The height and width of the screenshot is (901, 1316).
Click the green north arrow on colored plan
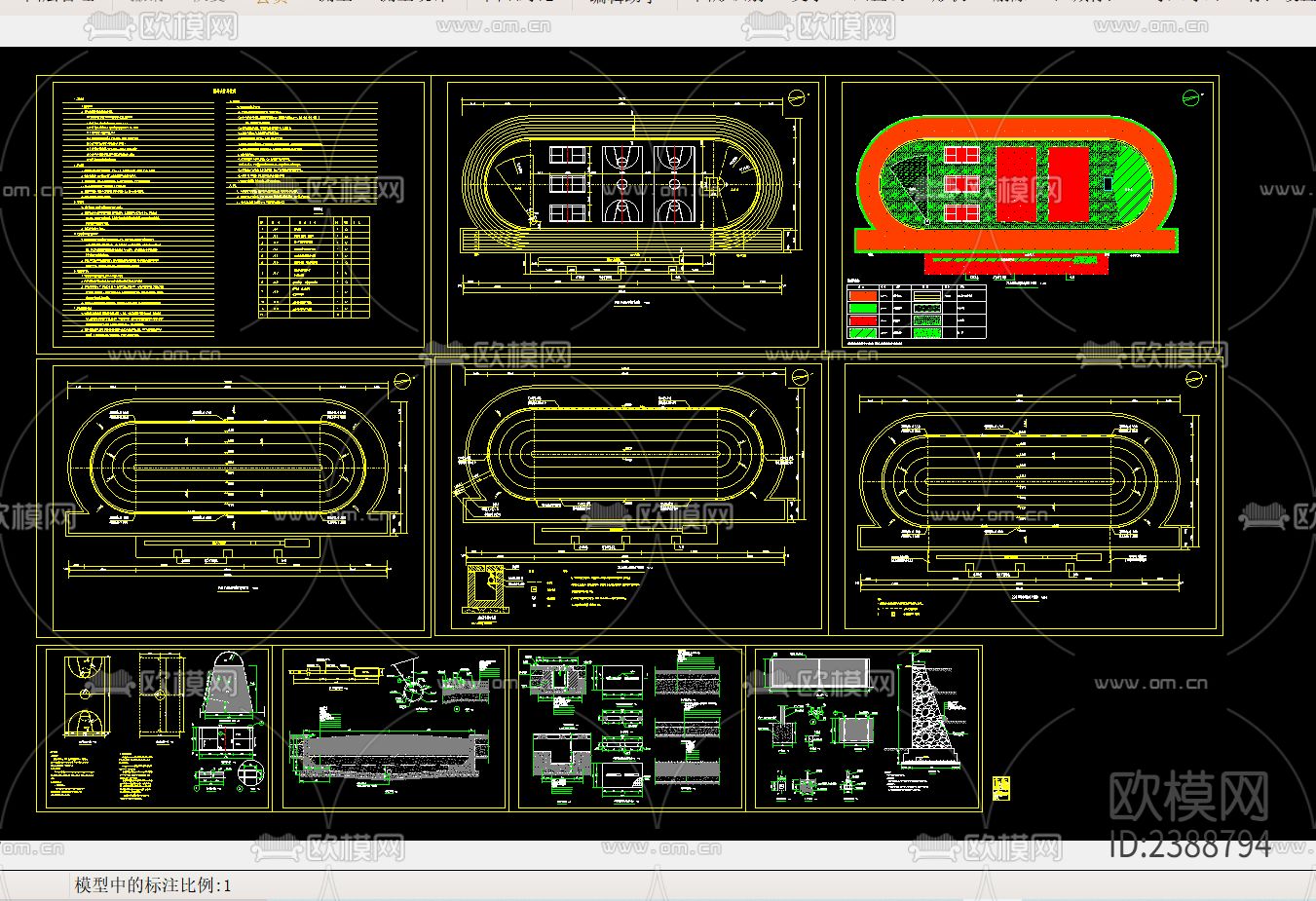(x=1189, y=96)
